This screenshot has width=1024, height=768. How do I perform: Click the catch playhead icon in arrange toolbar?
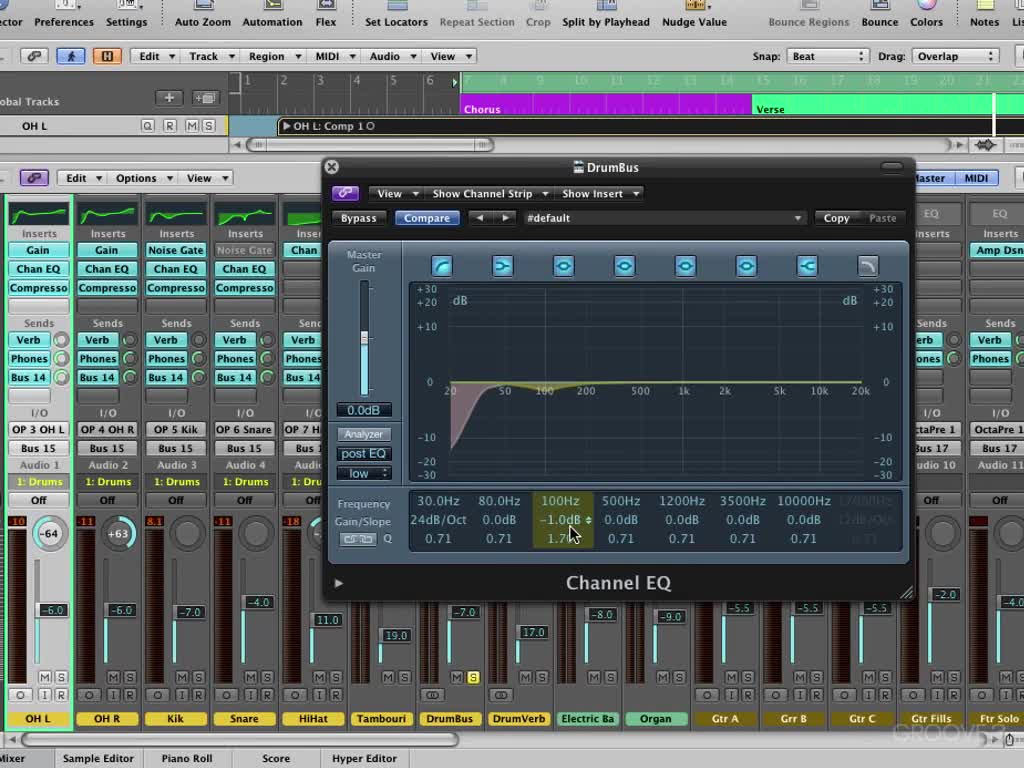(71, 56)
